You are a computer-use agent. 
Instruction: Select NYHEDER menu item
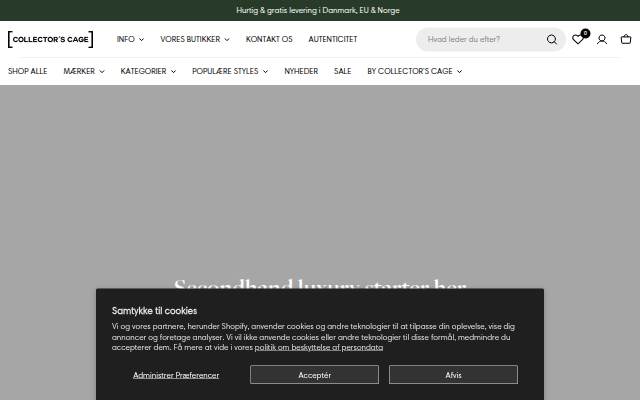[x=301, y=71]
